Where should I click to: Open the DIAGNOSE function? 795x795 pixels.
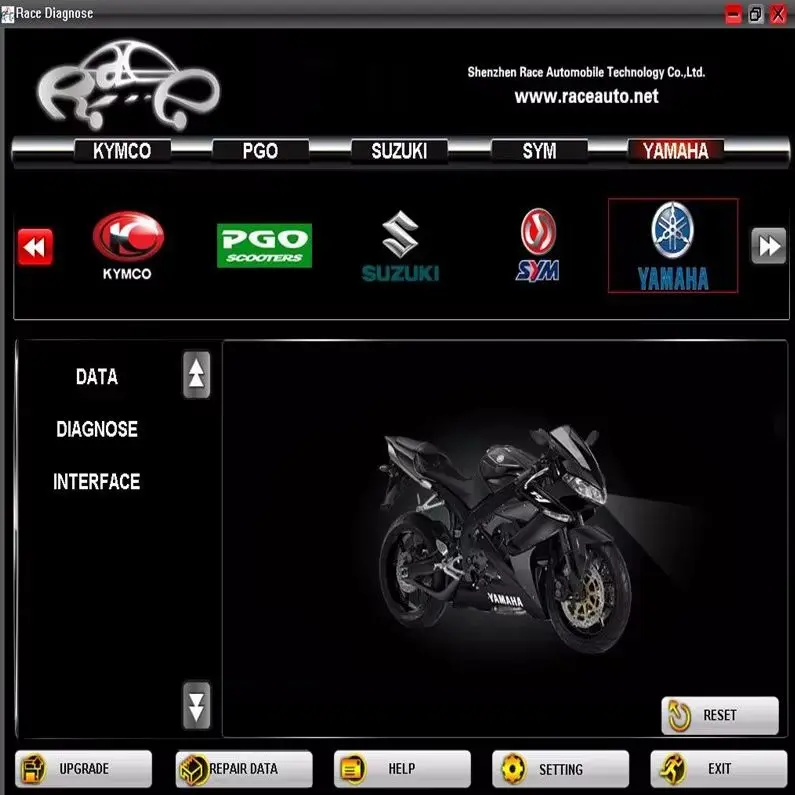pos(97,429)
